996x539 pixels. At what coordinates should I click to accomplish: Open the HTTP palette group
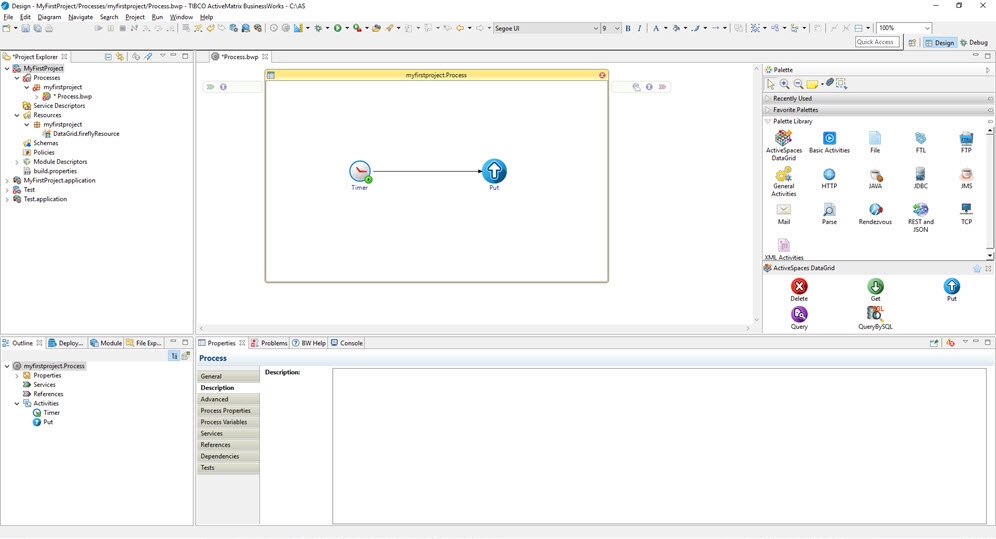pos(829,175)
